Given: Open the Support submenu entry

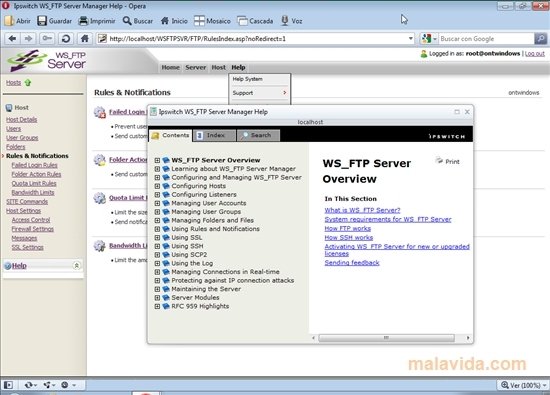Looking at the screenshot, I should pyautogui.click(x=260, y=93).
